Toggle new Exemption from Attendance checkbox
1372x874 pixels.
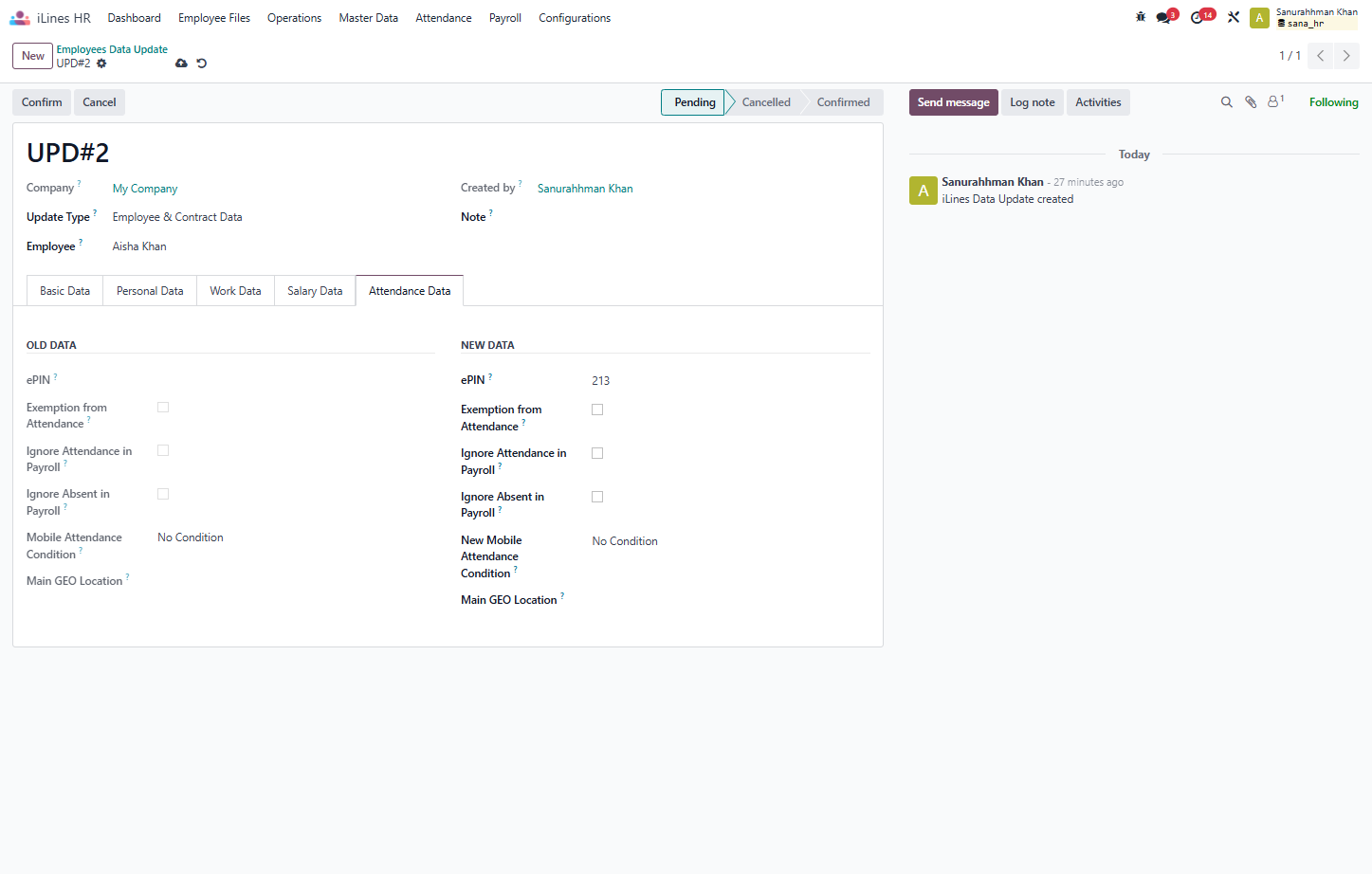597,410
